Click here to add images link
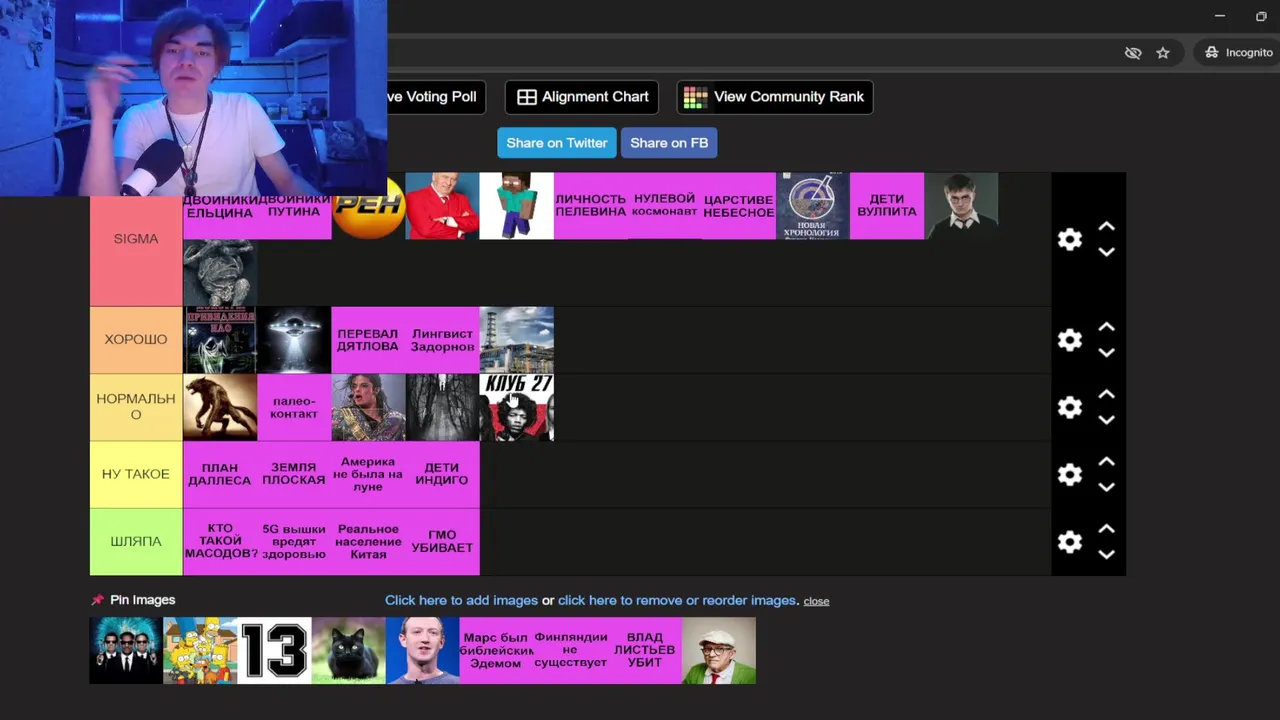The image size is (1280, 720). point(461,600)
